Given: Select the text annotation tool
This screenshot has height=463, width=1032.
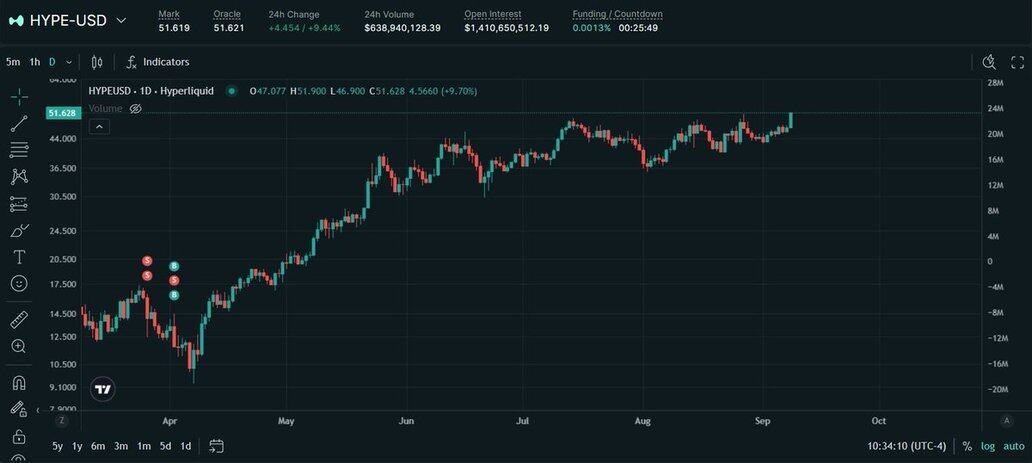Looking at the screenshot, I should point(19,257).
